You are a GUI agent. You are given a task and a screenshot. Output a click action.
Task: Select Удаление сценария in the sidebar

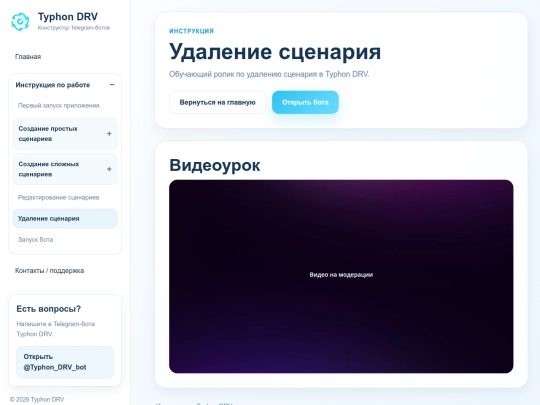click(x=65, y=218)
